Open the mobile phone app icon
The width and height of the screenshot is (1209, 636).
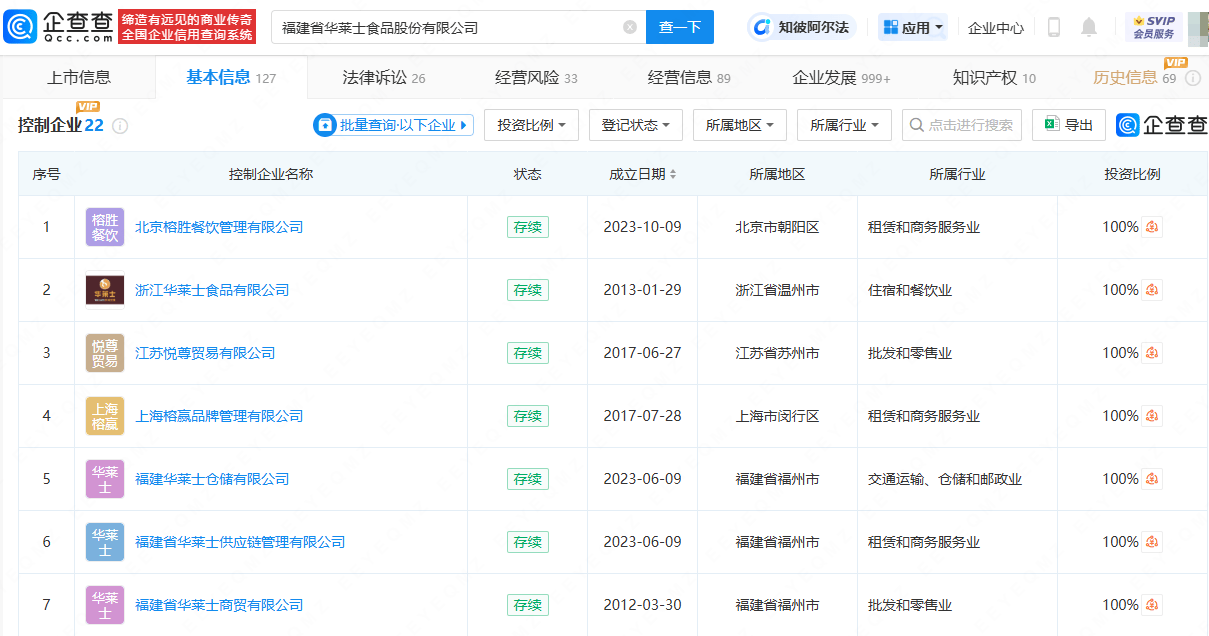1054,27
